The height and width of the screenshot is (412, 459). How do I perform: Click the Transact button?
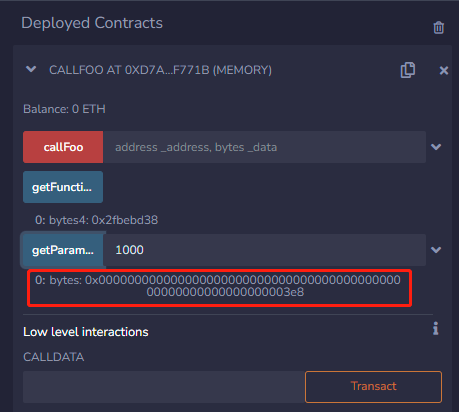[373, 387]
